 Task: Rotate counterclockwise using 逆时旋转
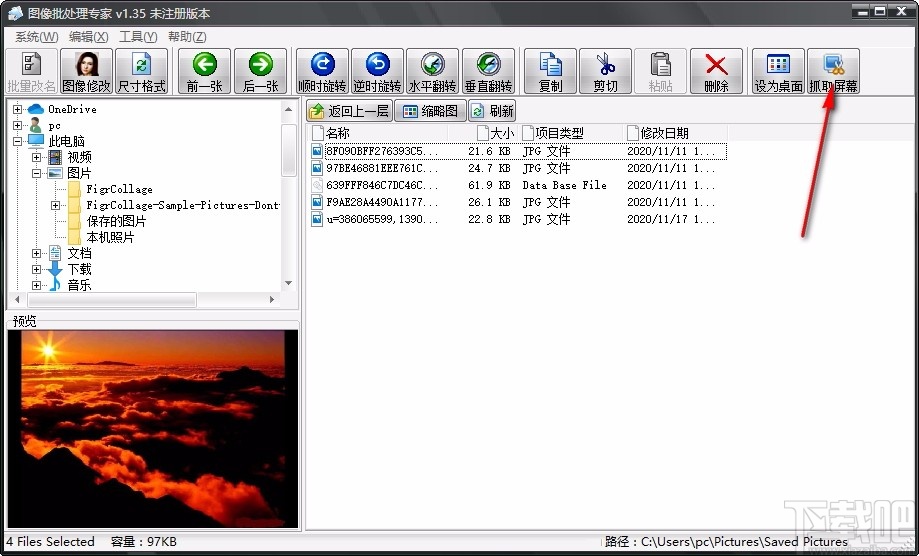tap(377, 71)
